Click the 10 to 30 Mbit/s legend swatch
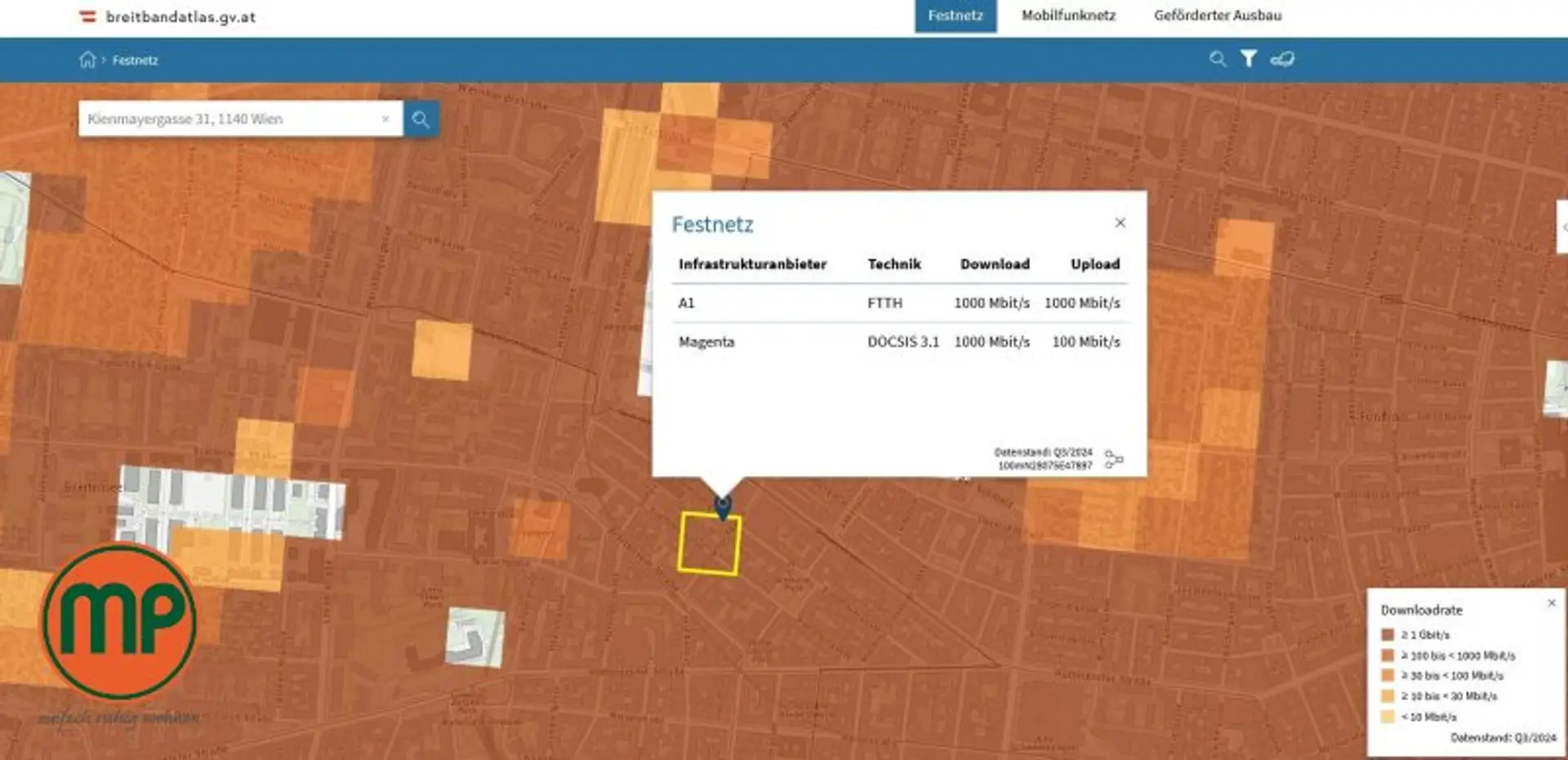Image resolution: width=1568 pixels, height=760 pixels. click(x=1388, y=696)
